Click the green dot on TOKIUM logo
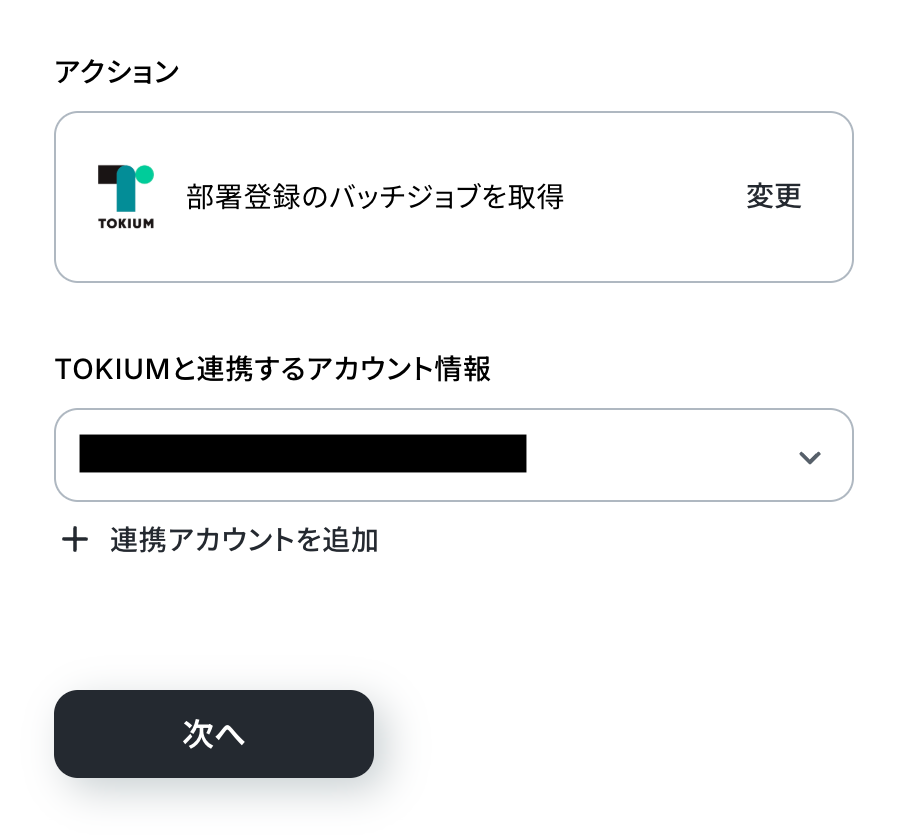Screen dimensions: 924x836 [x=145, y=174]
